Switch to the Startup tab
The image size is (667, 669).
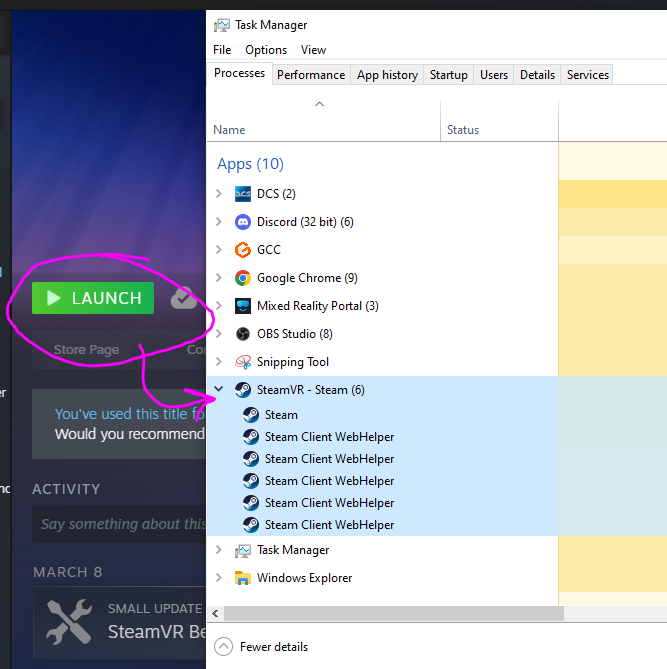point(449,75)
